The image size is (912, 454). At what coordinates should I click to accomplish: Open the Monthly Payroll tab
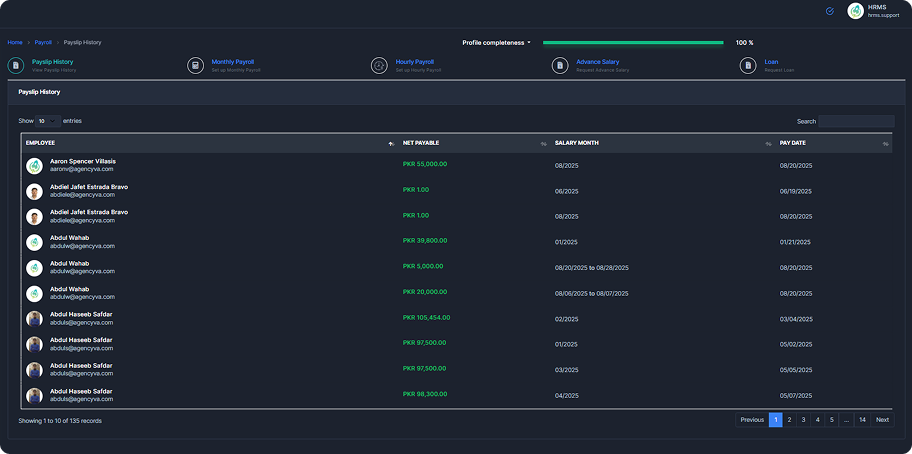tap(233, 62)
